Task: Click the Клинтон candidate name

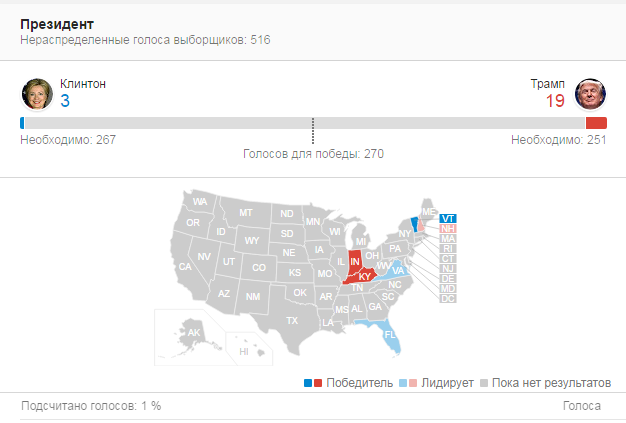Action: (x=82, y=84)
